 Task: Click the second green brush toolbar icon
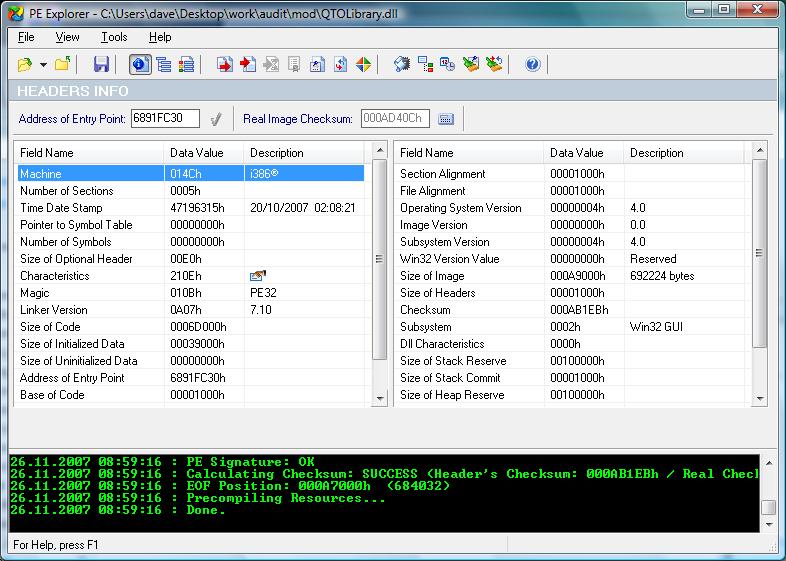[x=494, y=64]
